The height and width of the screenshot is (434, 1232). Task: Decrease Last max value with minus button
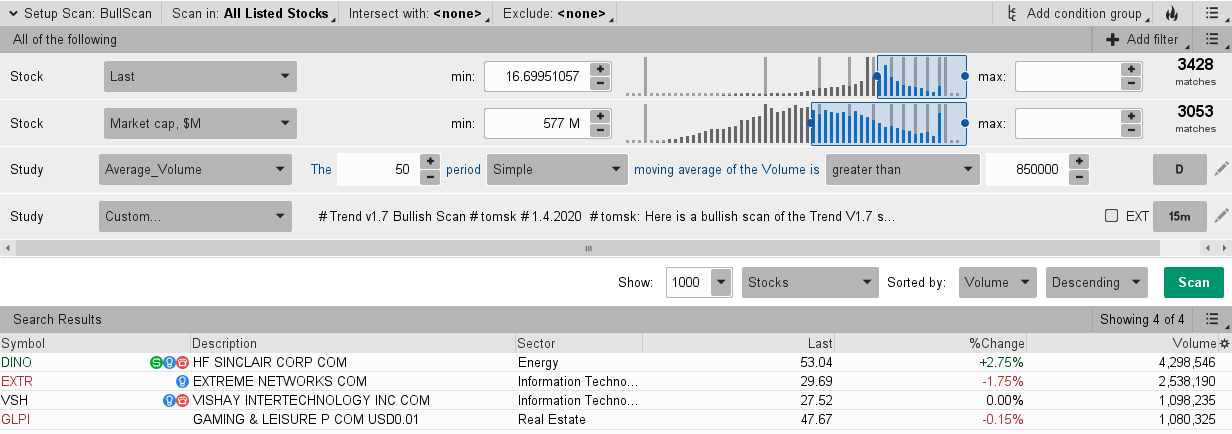click(1131, 84)
